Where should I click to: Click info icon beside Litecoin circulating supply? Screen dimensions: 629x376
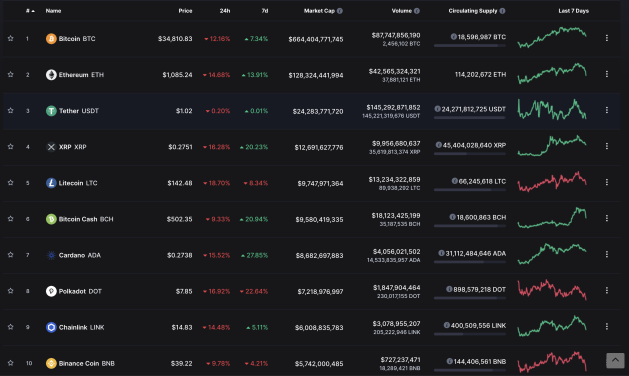tap(455, 181)
